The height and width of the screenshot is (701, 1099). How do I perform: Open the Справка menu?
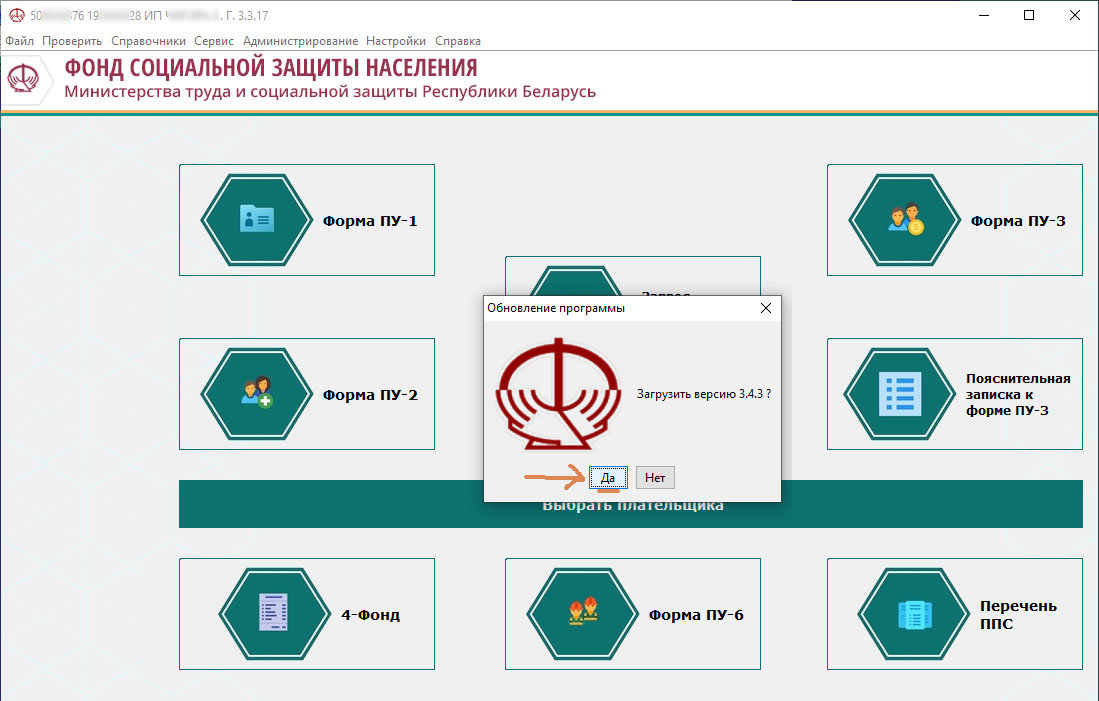pos(458,41)
